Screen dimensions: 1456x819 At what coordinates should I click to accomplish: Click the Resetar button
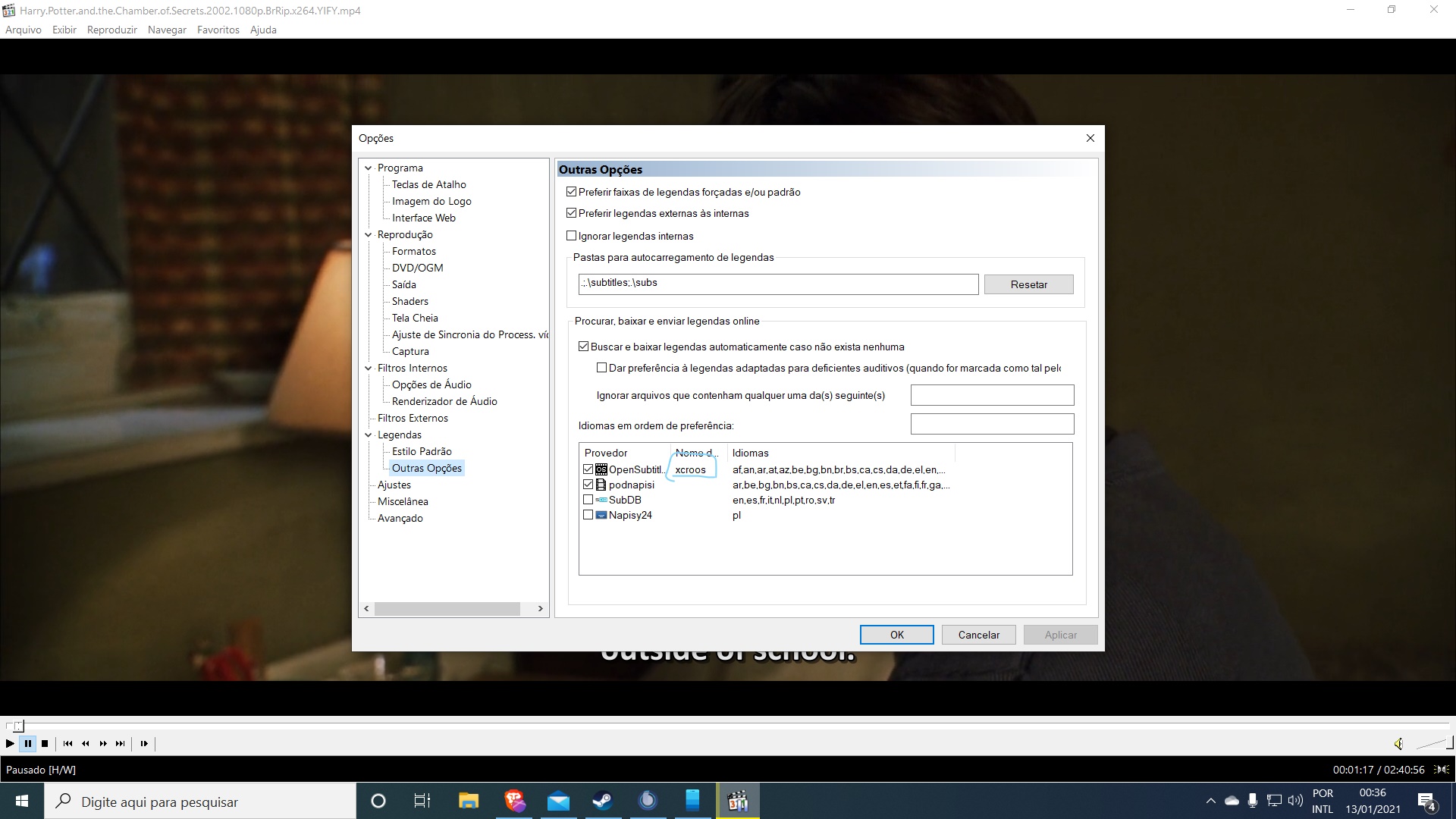pos(1028,284)
